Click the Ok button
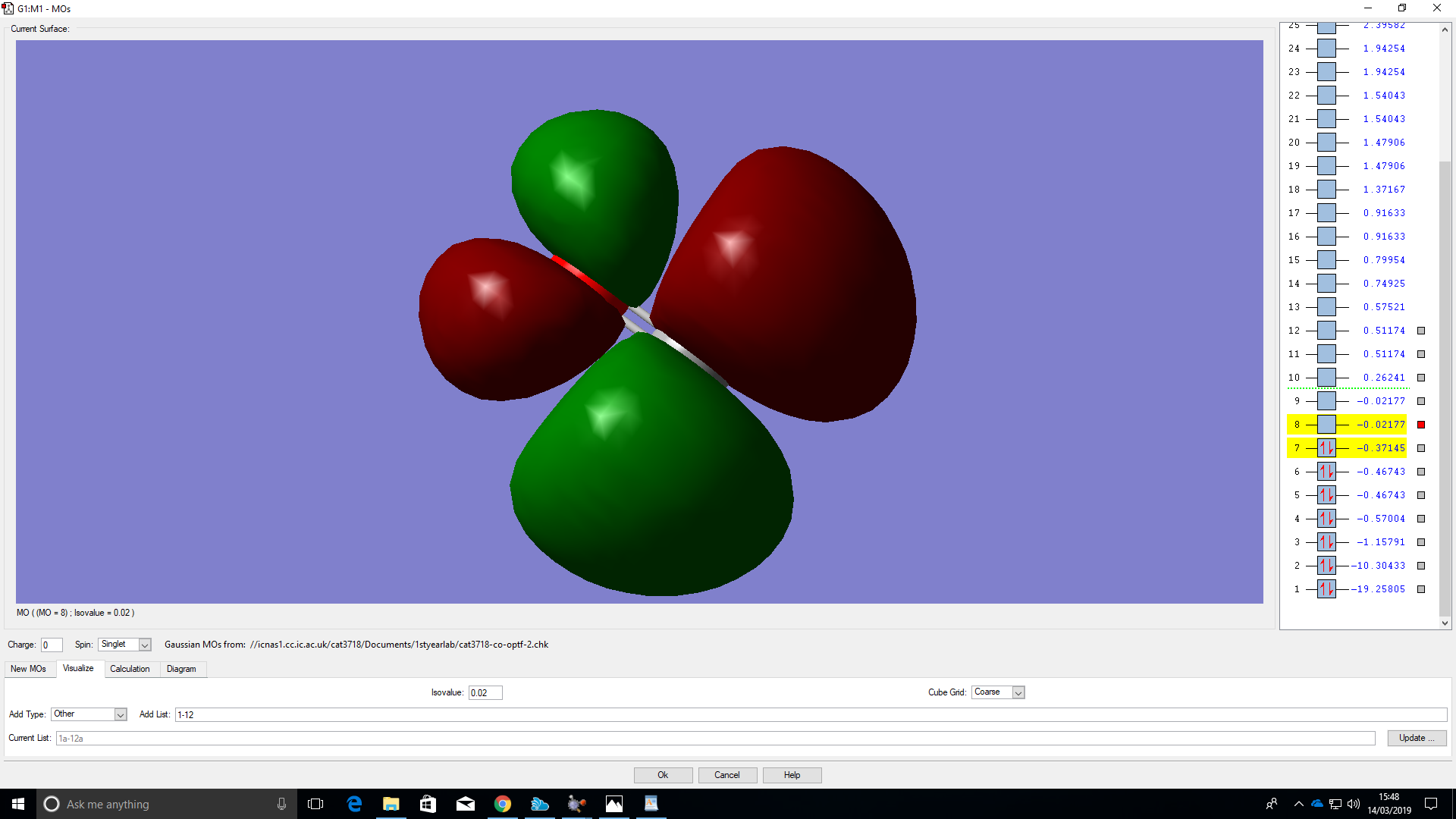 point(663,775)
